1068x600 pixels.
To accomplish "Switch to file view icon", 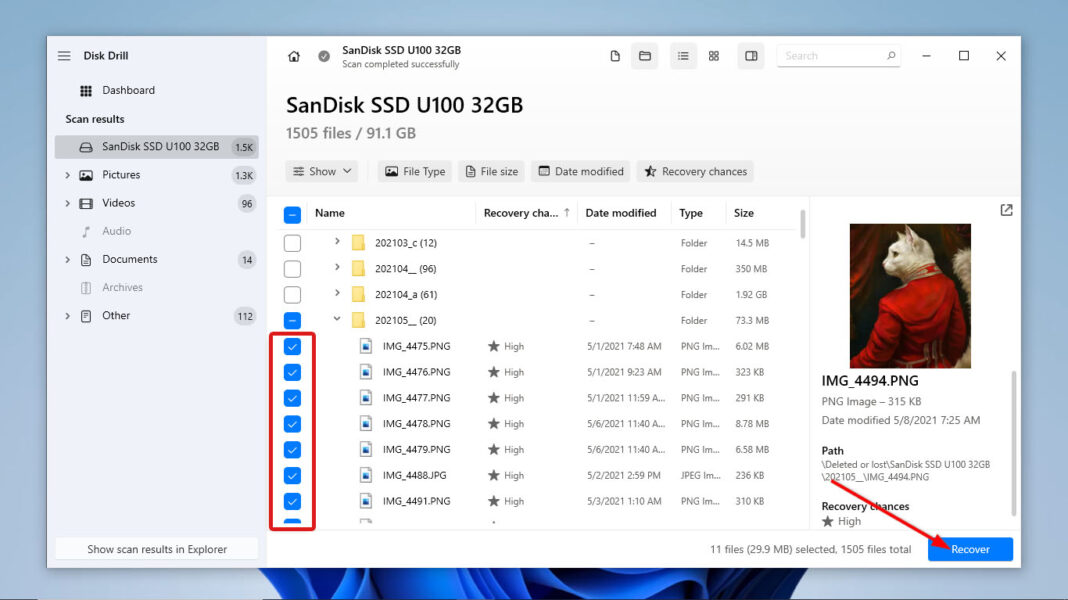I will 615,56.
